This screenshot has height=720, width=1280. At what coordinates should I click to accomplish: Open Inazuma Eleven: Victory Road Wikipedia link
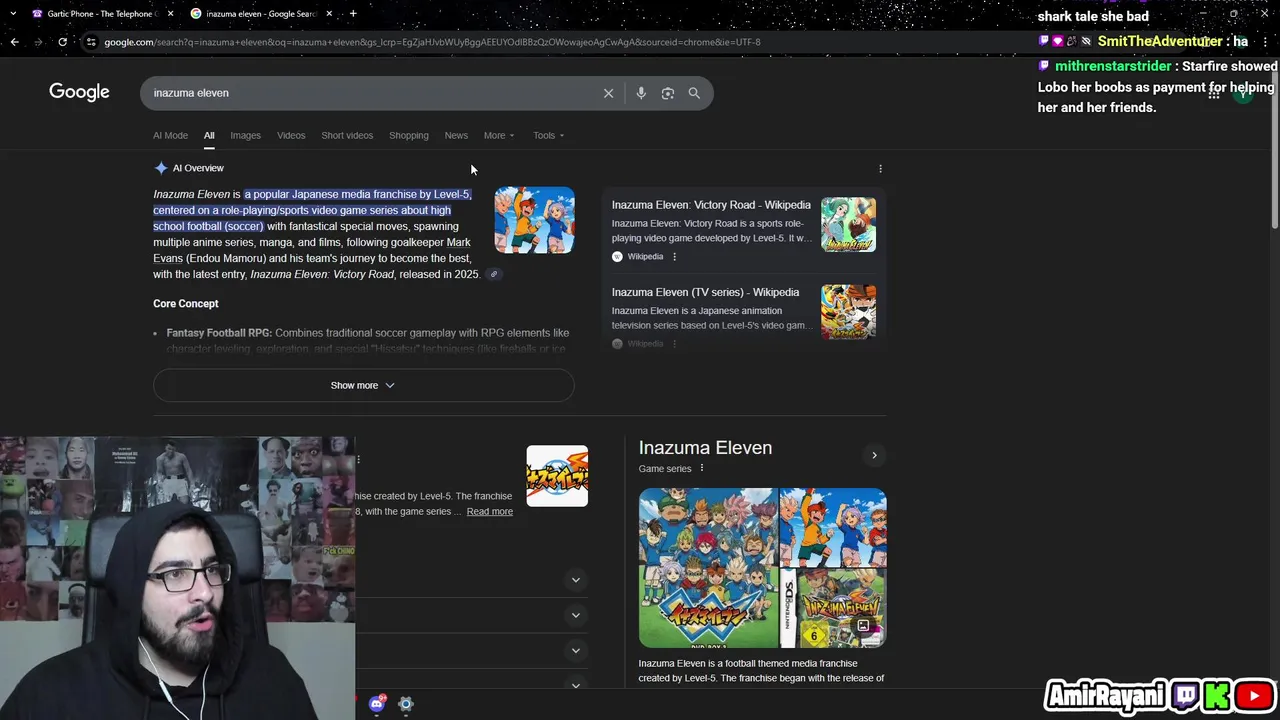tap(711, 205)
